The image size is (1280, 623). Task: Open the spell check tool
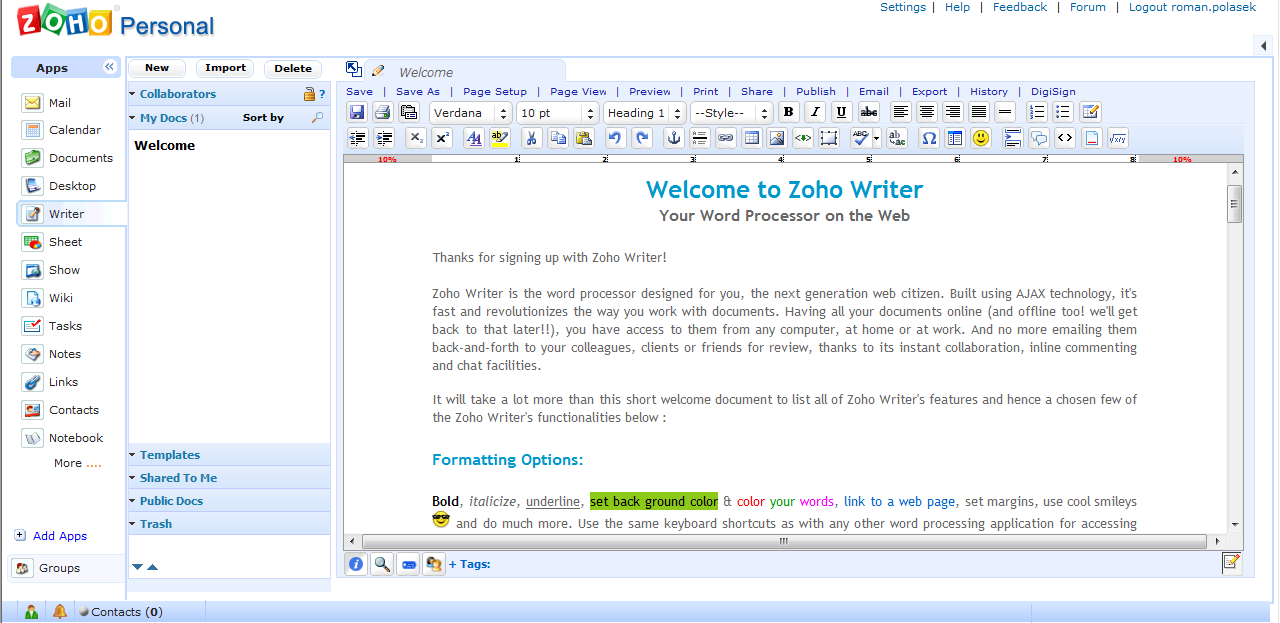pos(859,138)
